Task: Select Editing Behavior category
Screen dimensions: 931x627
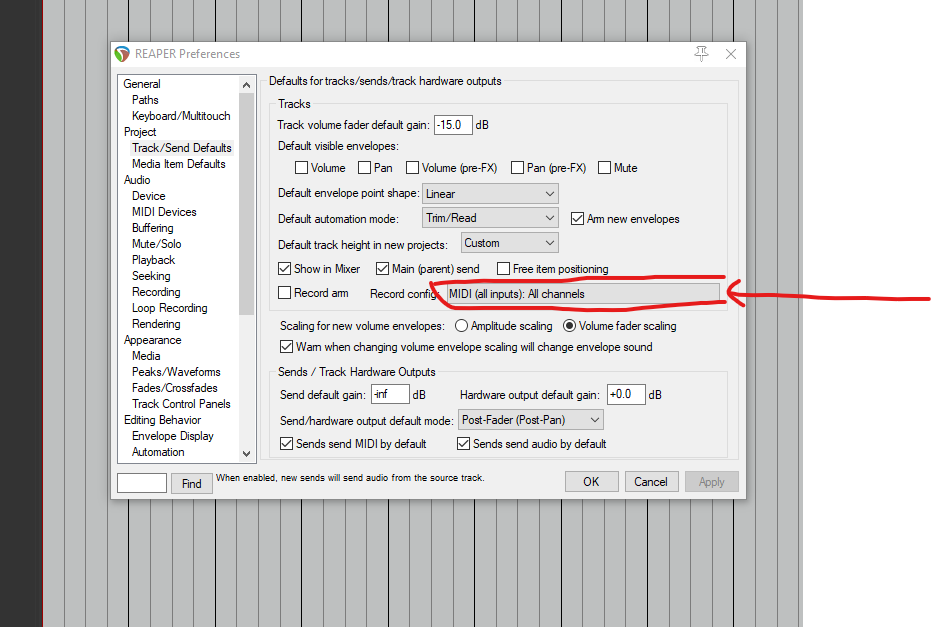Action: pos(163,420)
